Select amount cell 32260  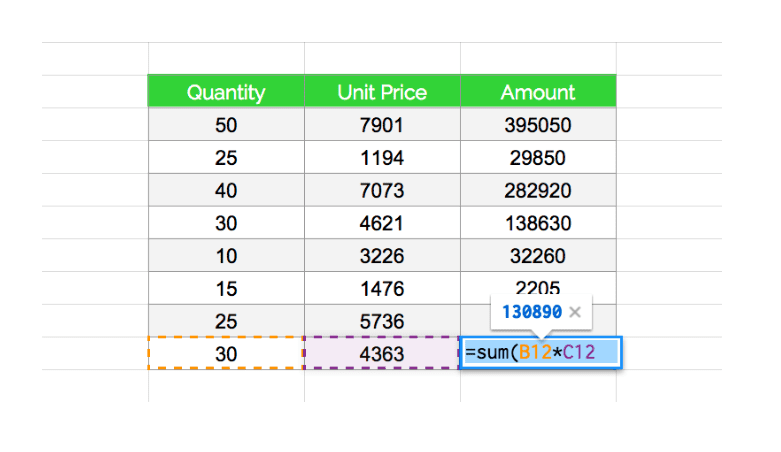coord(538,256)
